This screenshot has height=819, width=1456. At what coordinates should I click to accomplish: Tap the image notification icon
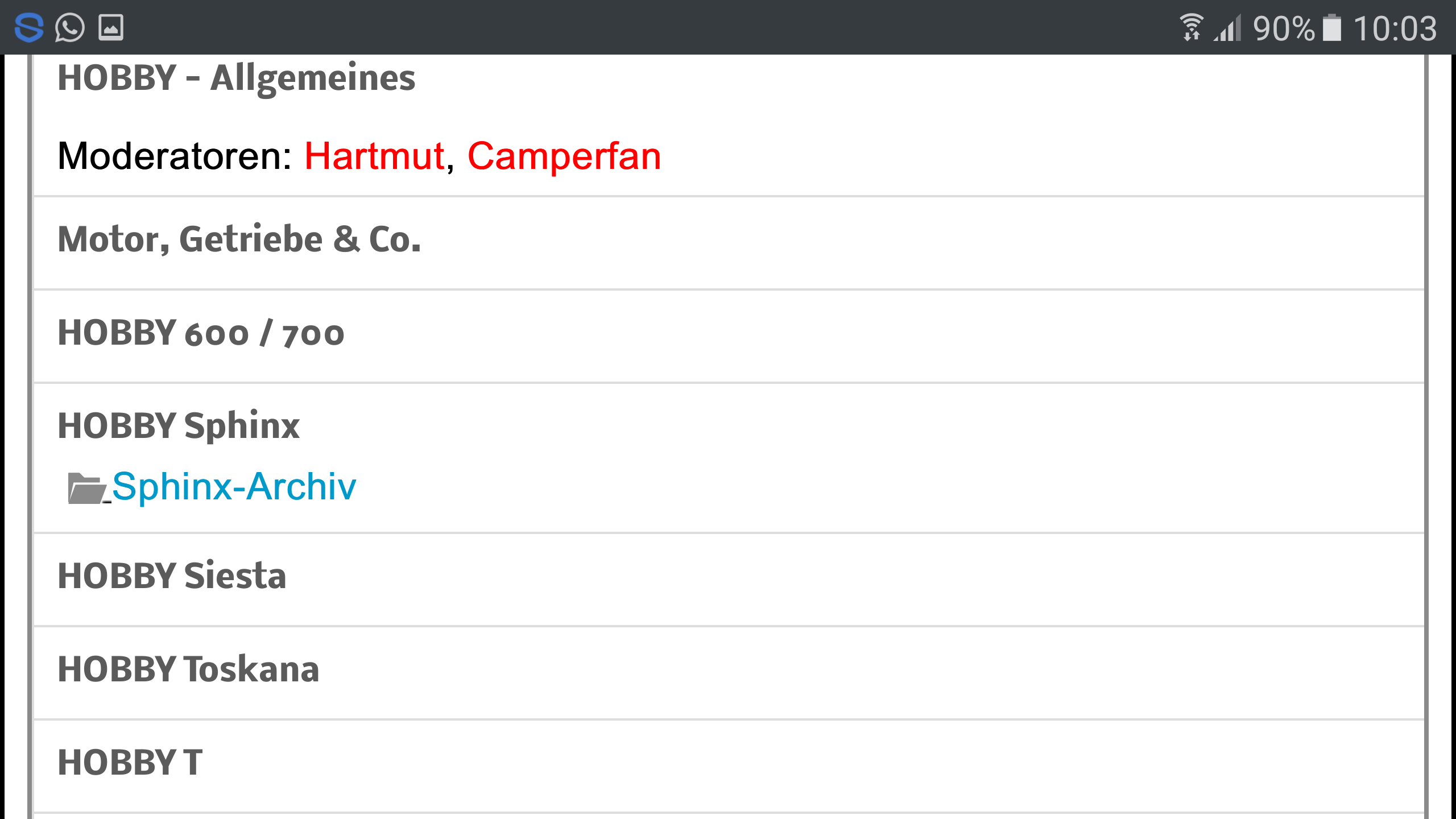111,27
